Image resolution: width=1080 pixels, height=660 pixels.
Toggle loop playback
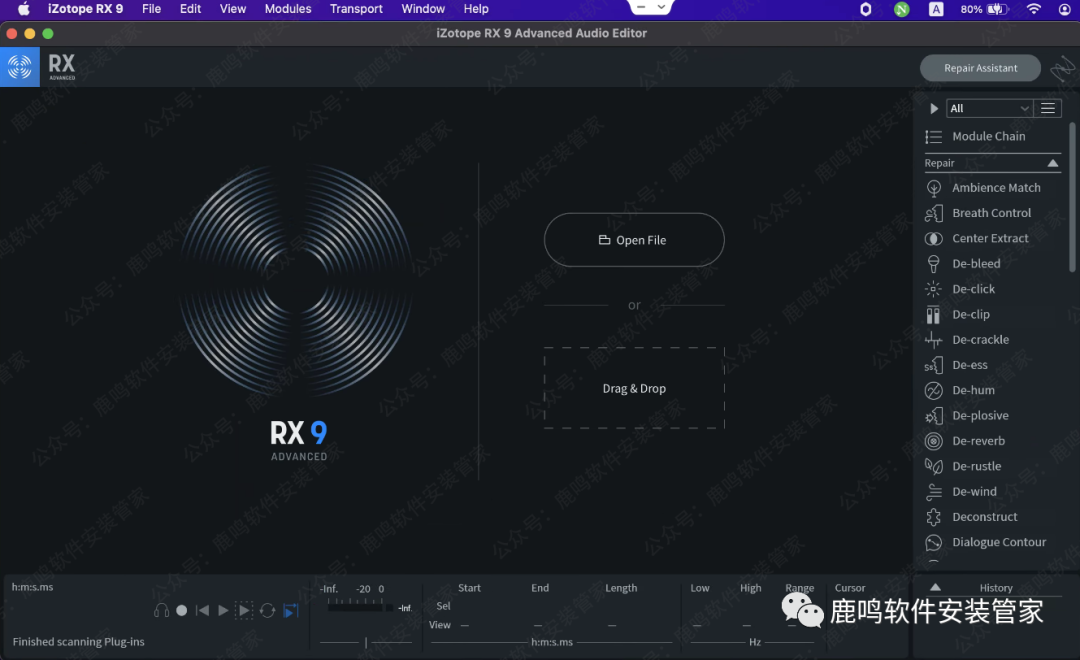[267, 610]
